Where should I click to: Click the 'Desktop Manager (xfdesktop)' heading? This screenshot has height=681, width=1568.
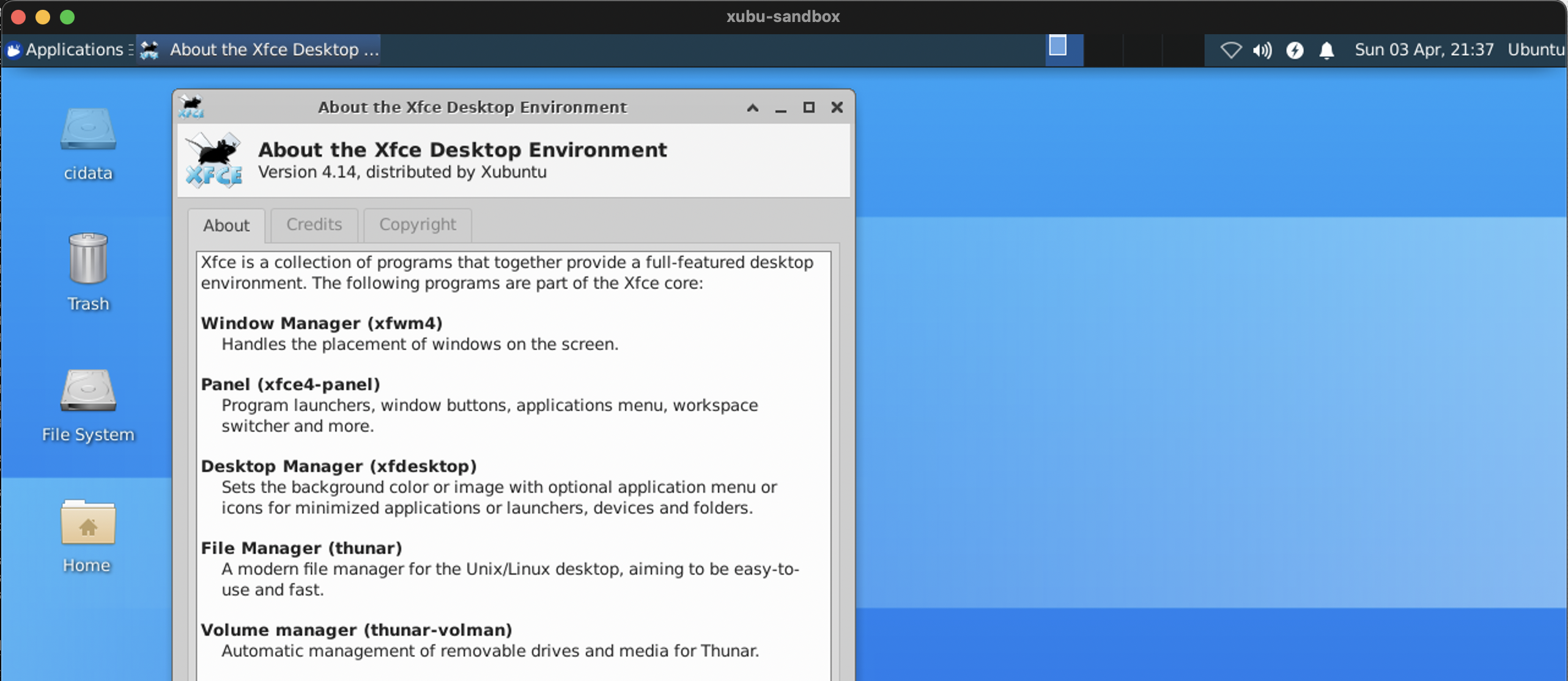(x=339, y=466)
